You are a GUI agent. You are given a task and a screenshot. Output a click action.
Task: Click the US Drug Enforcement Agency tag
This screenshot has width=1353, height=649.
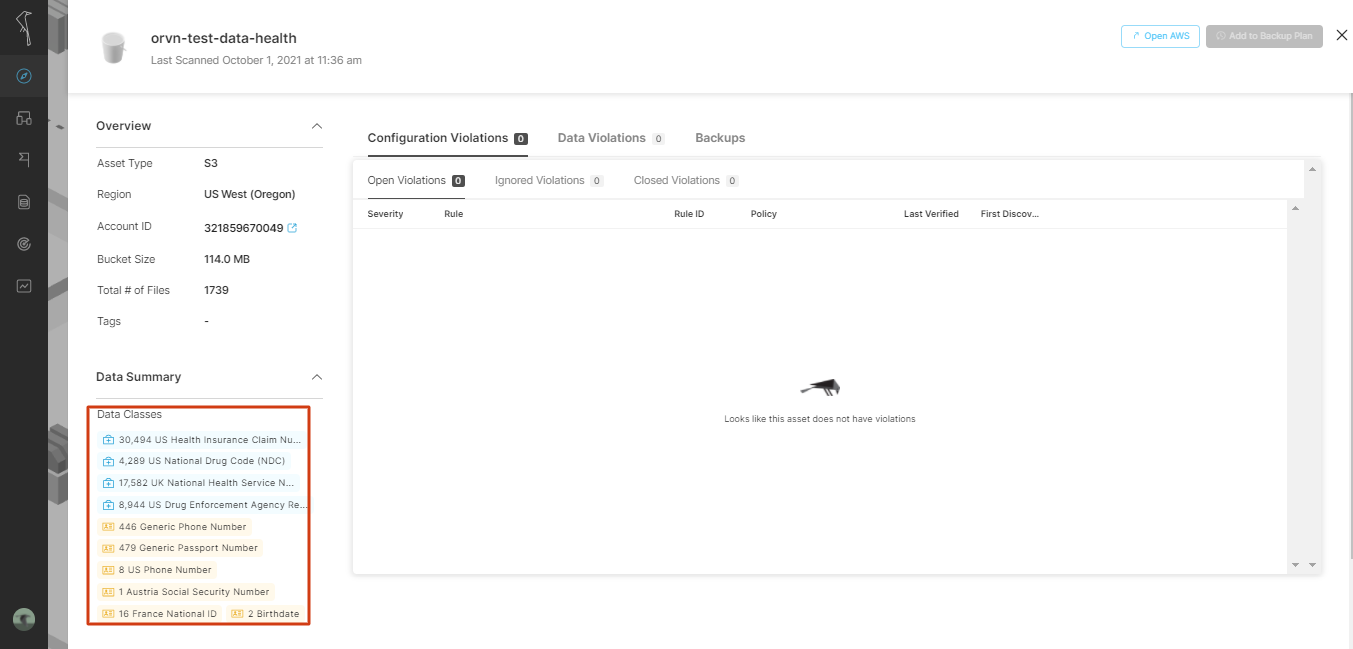click(x=204, y=505)
